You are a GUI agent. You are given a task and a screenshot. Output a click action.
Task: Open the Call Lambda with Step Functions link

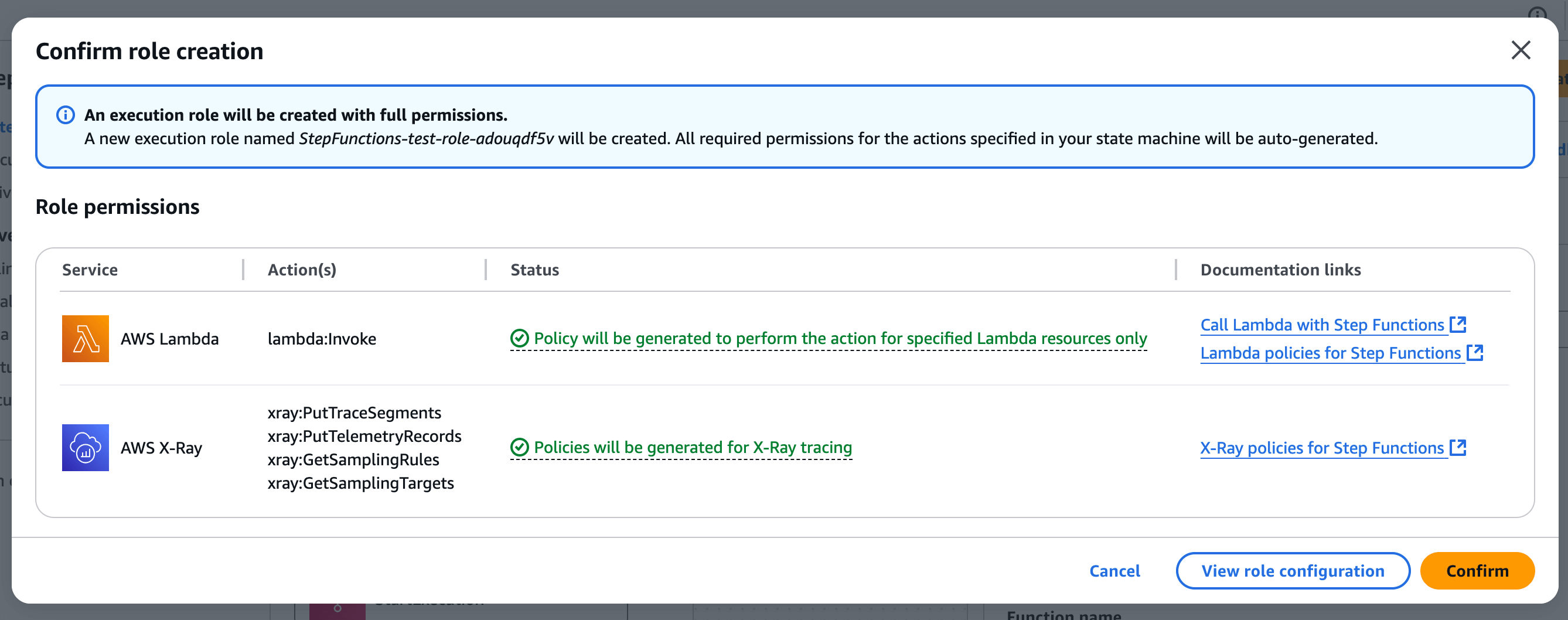pyautogui.click(x=1321, y=325)
